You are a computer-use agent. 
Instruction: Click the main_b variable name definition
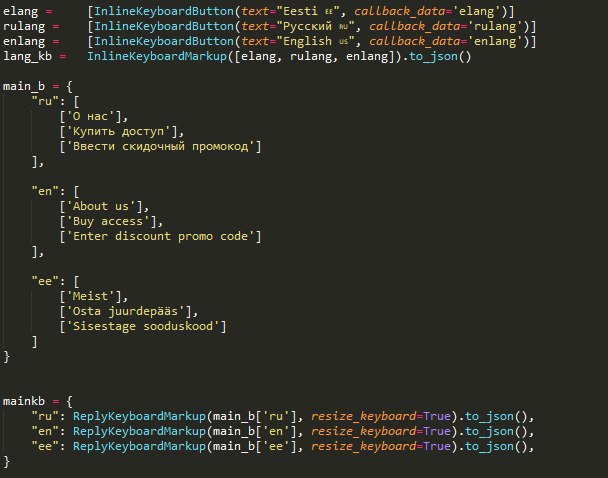click(24, 86)
